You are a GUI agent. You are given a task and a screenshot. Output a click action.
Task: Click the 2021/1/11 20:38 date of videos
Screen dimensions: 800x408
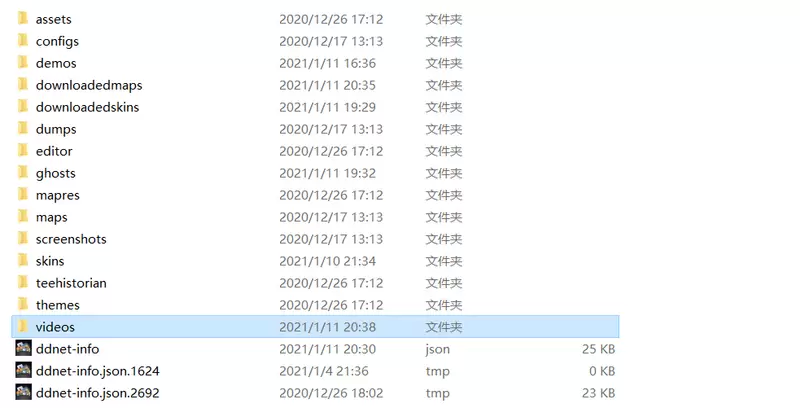point(328,327)
